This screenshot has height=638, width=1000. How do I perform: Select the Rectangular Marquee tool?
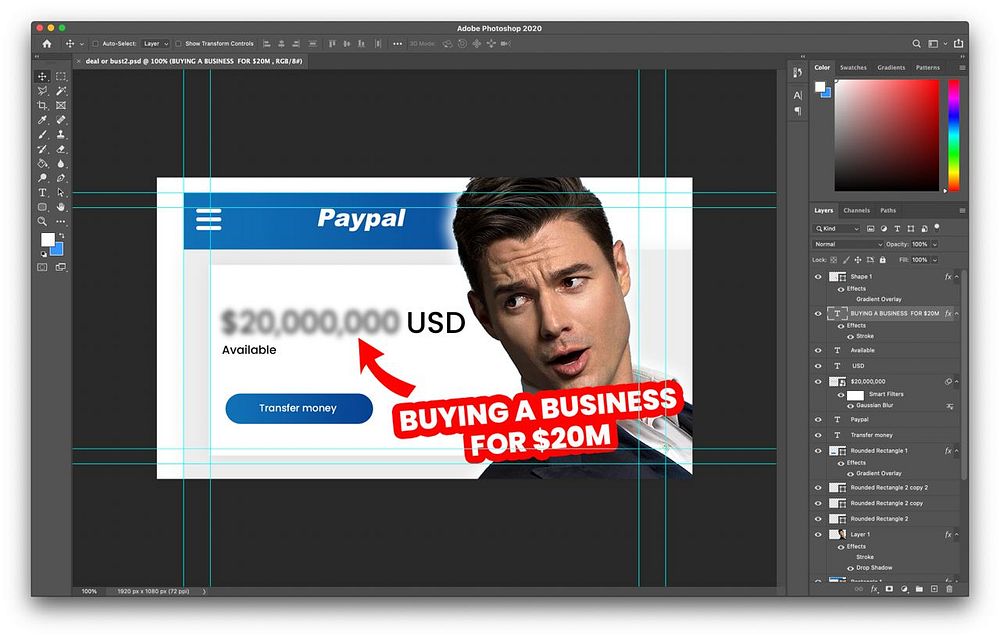click(61, 76)
